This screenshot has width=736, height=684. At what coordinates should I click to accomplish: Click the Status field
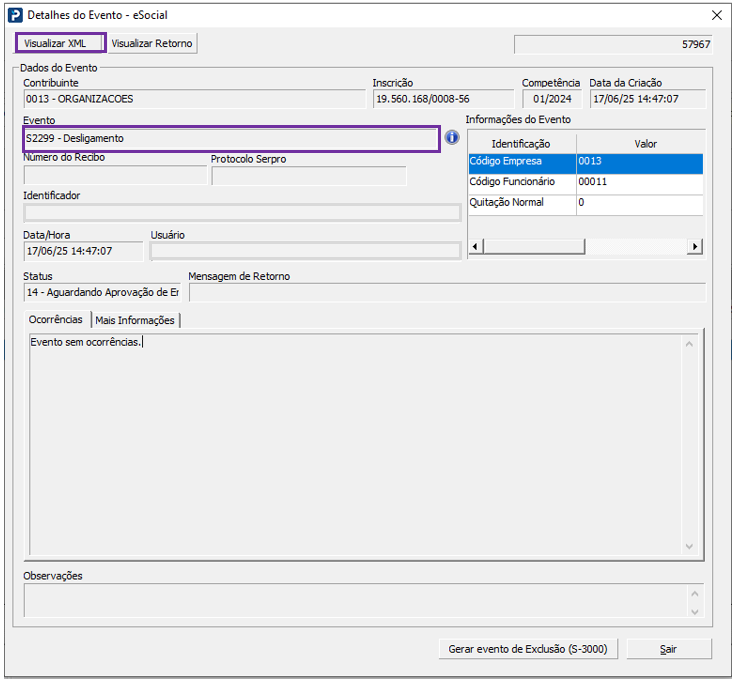(x=102, y=292)
